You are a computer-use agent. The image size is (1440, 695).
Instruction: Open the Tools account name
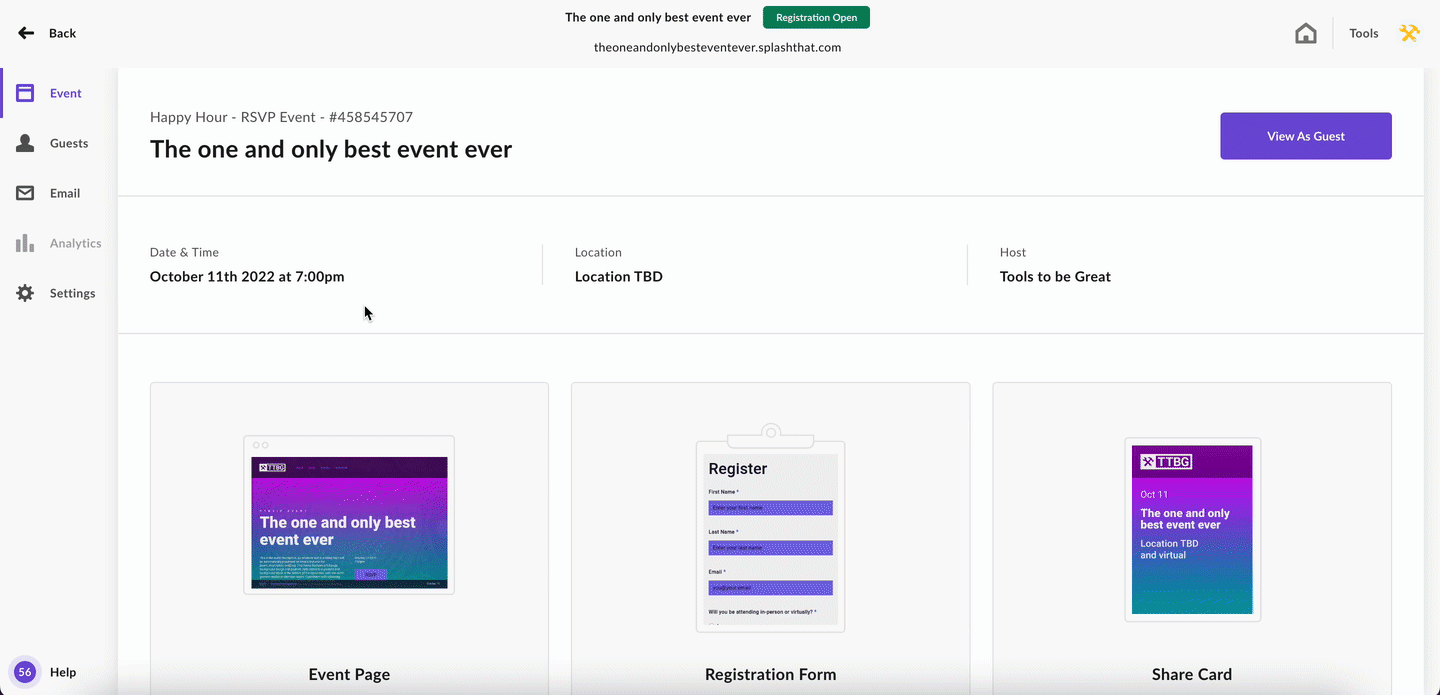[x=1363, y=33]
